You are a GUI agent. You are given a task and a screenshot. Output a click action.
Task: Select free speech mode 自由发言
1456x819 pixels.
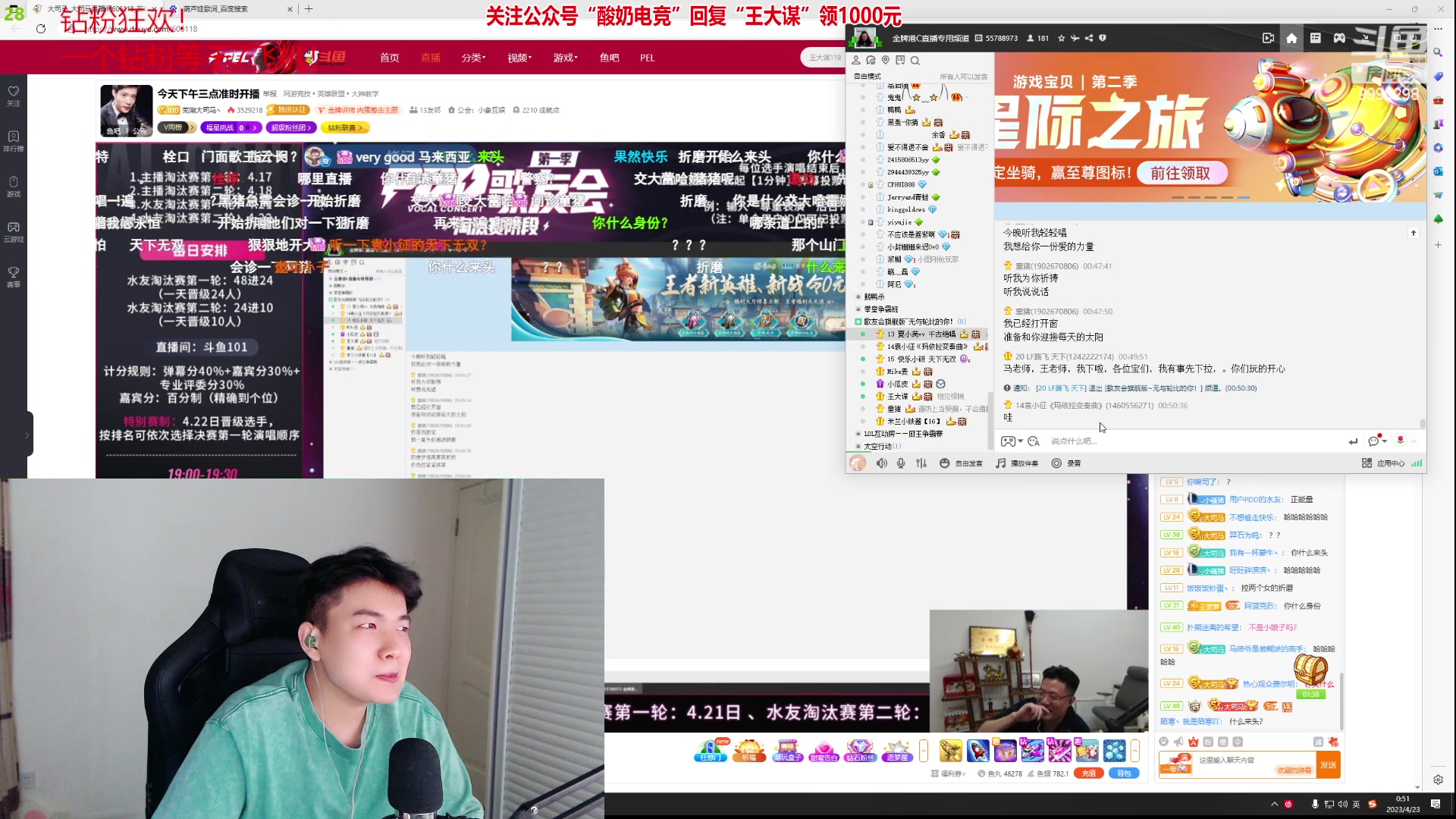pos(961,463)
